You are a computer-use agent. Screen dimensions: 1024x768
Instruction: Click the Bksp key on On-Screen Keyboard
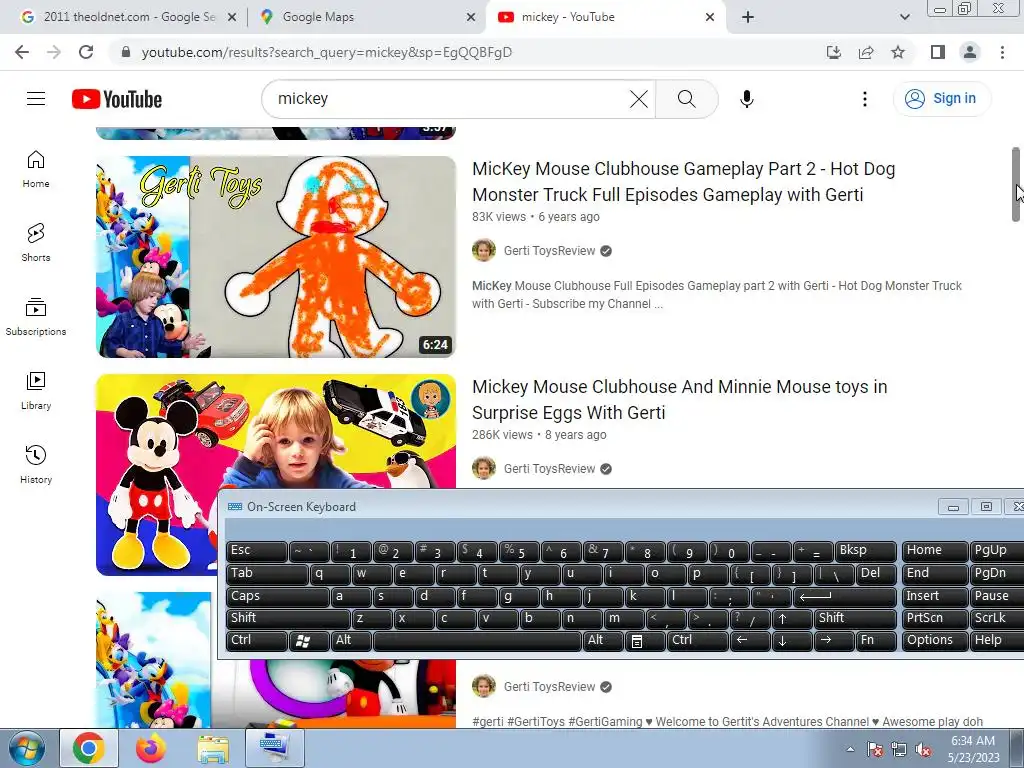coord(865,551)
